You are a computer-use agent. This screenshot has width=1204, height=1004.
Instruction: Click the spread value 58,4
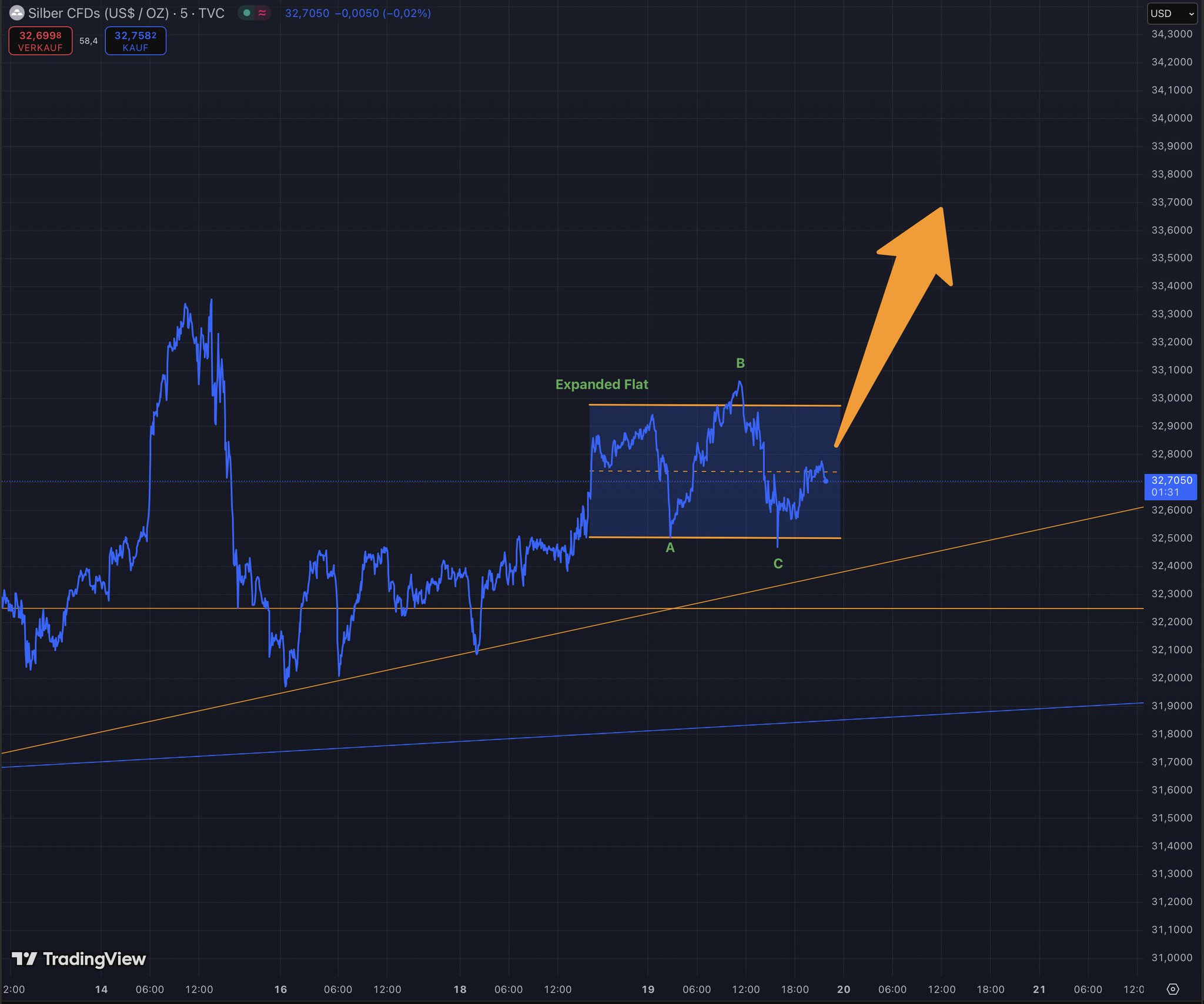(x=88, y=41)
